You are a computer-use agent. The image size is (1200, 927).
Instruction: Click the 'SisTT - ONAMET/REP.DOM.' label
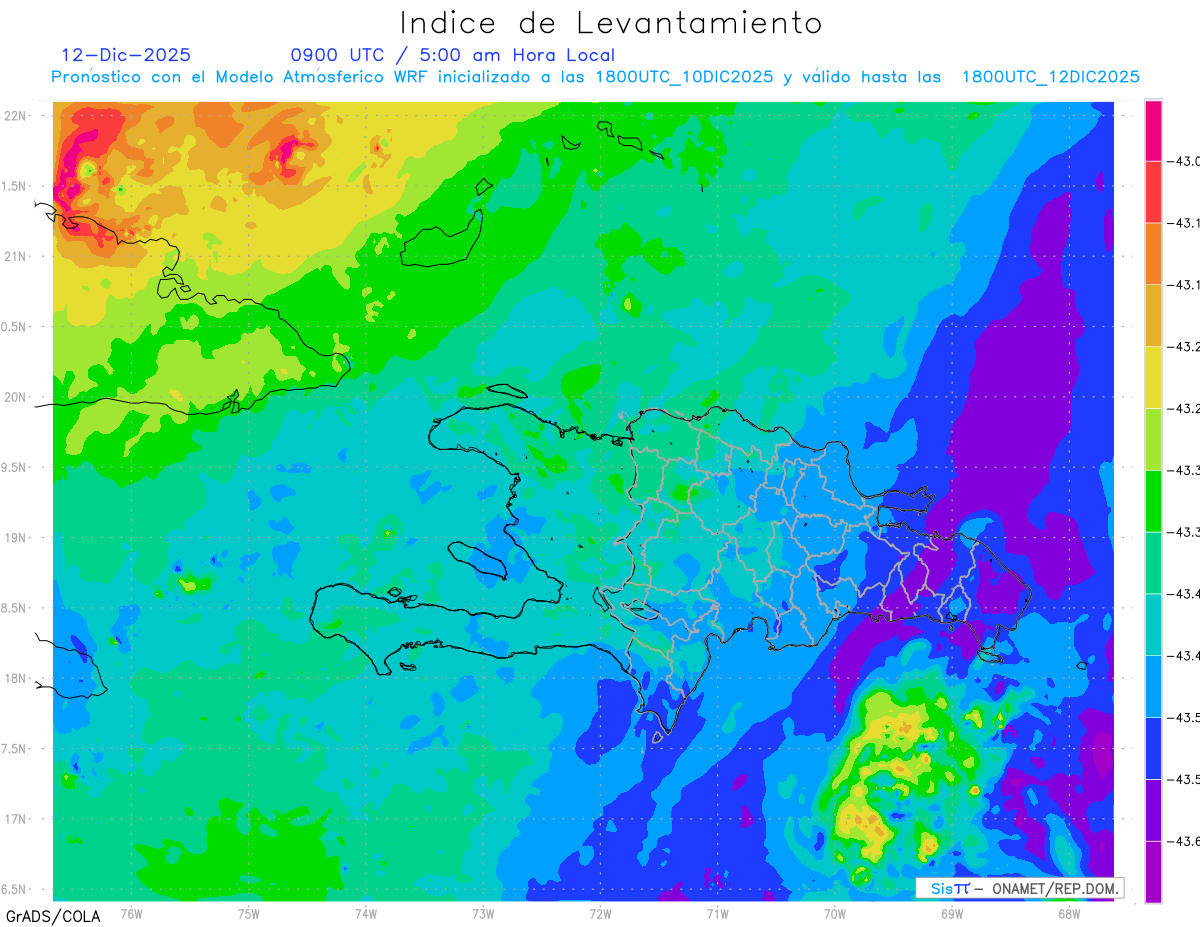[x=1019, y=888]
